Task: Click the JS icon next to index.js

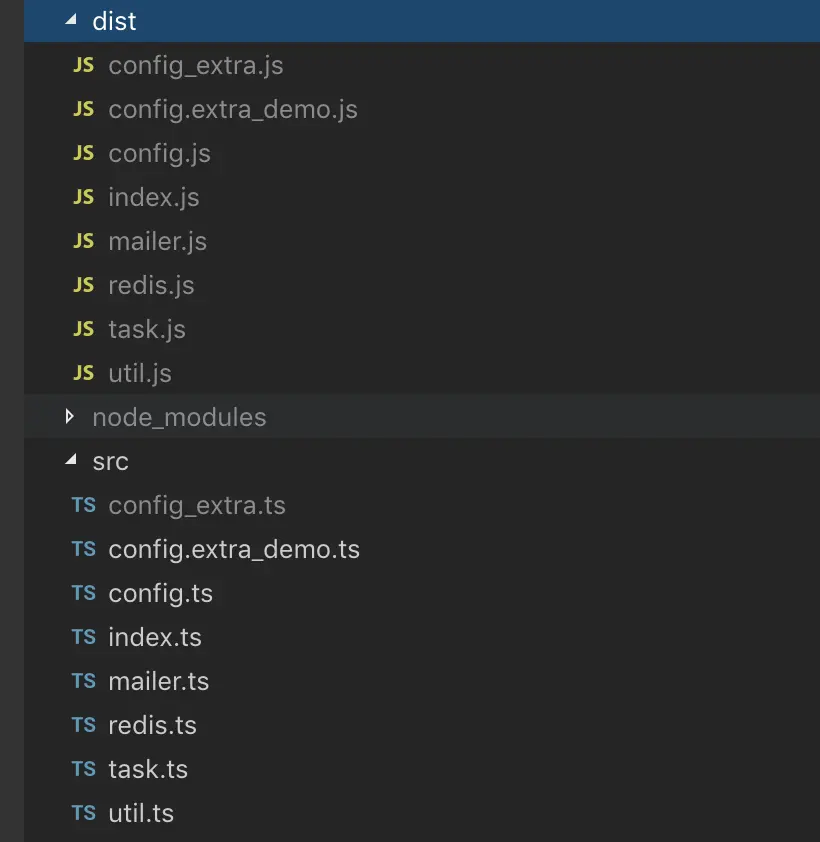Action: point(84,197)
